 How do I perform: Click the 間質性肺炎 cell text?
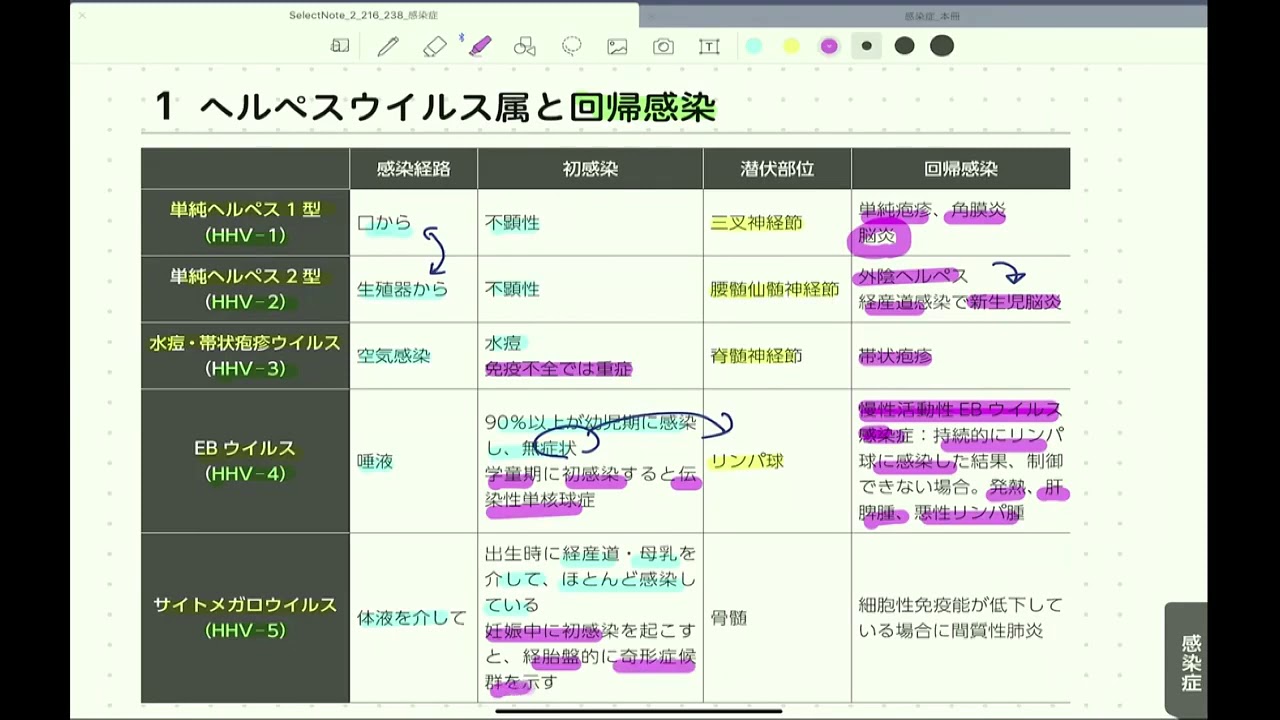996,631
